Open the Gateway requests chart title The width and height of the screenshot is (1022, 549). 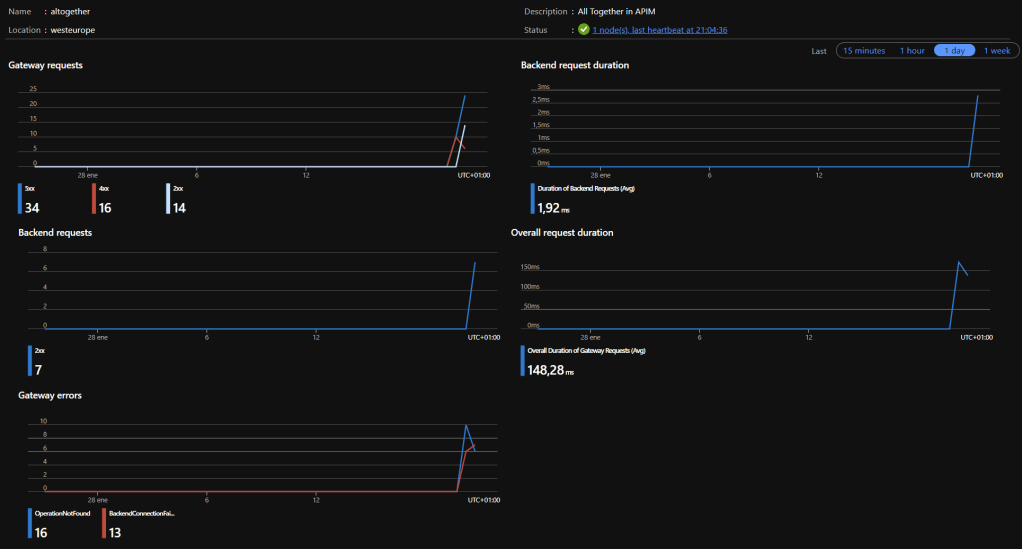pyautogui.click(x=45, y=65)
